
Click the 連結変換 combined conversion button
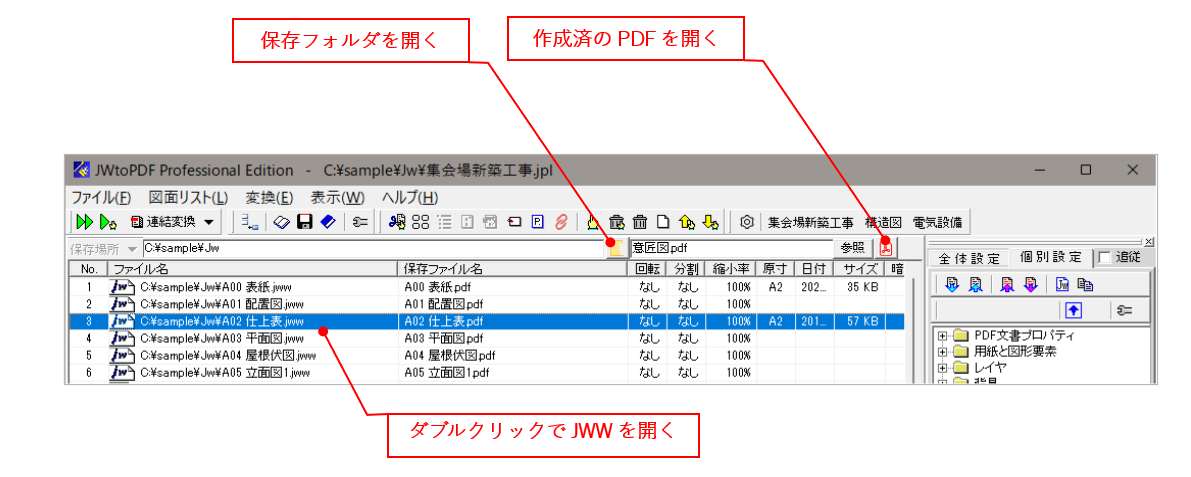coord(162,222)
